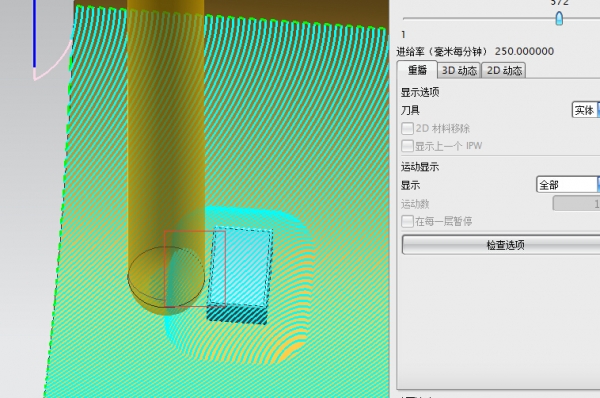Click the green dashed top edge of the part

[x=230, y=17]
